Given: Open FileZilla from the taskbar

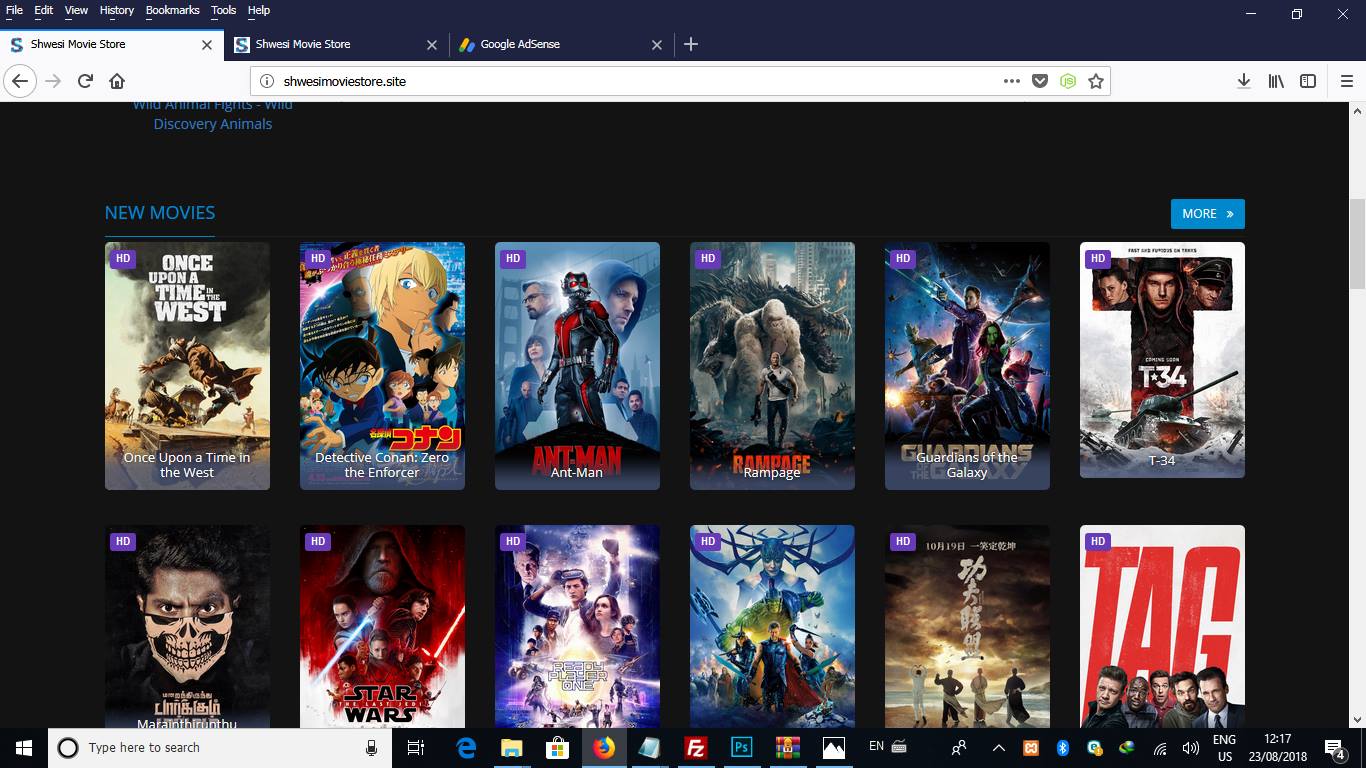Looking at the screenshot, I should click(x=695, y=748).
